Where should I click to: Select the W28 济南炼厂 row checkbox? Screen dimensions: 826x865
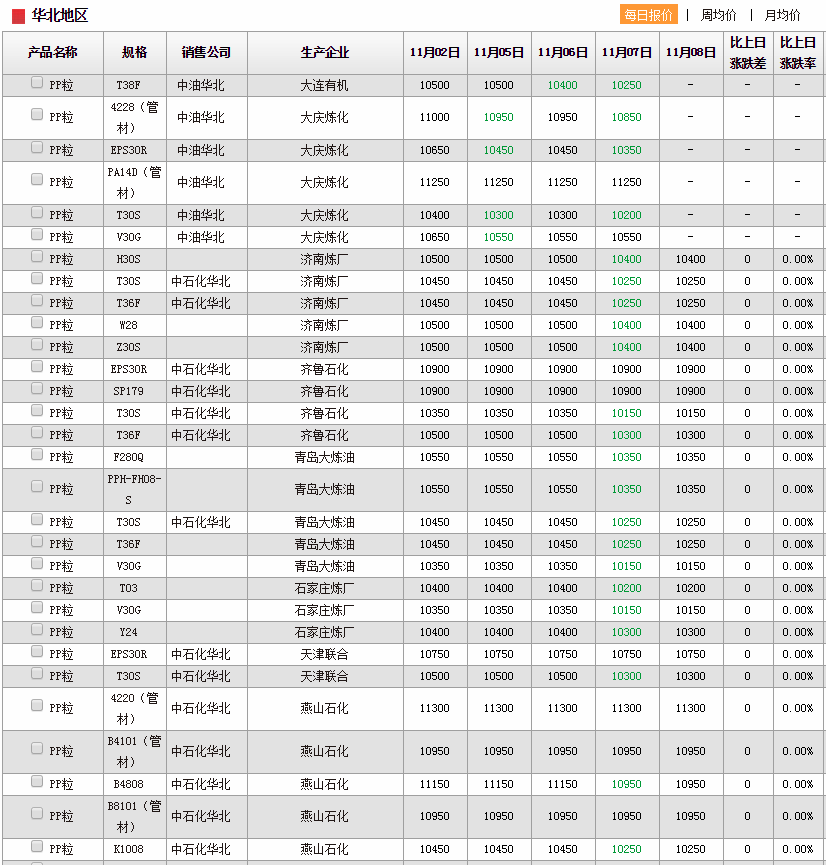coord(37,322)
